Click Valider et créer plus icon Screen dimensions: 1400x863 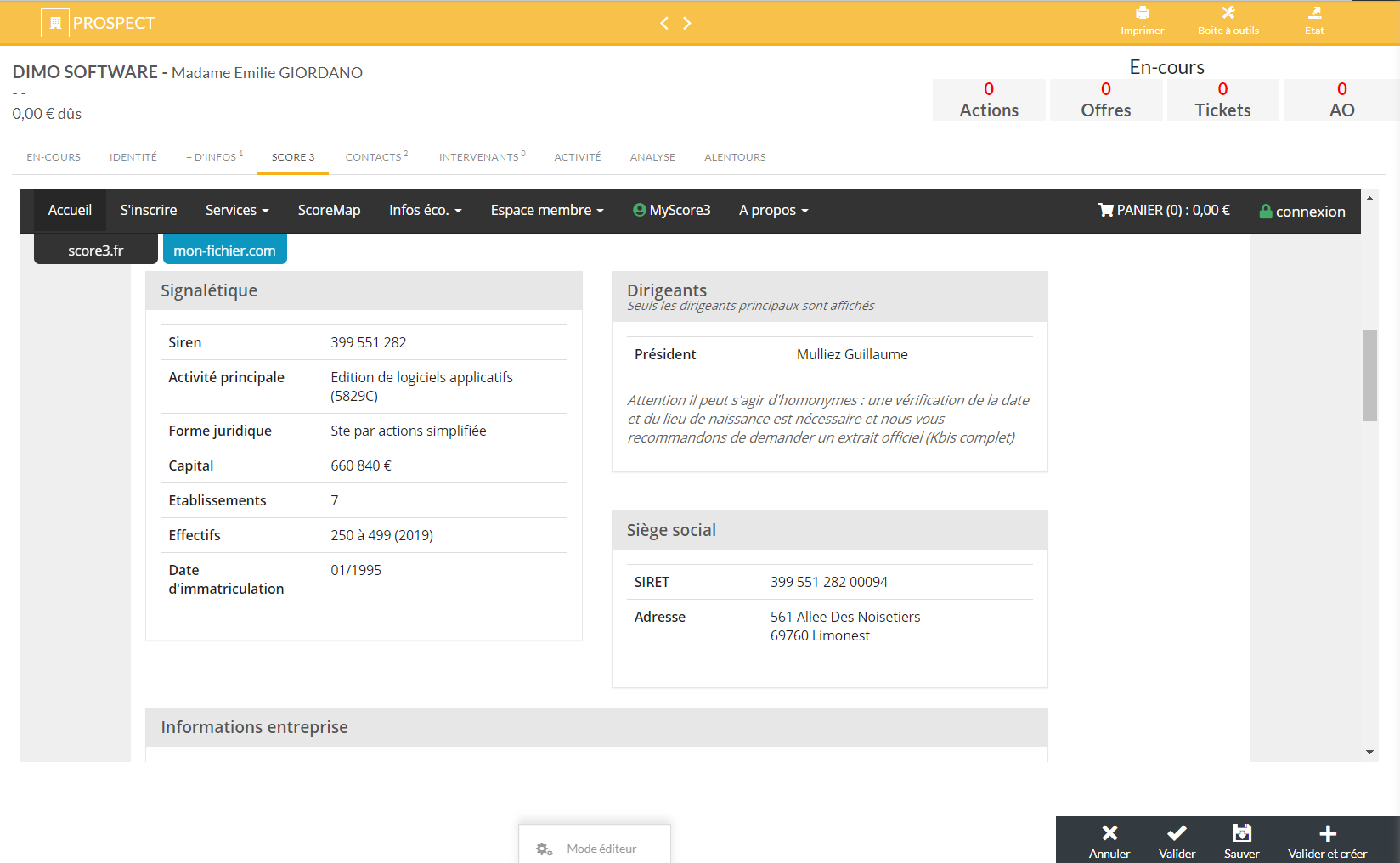pos(1327,833)
